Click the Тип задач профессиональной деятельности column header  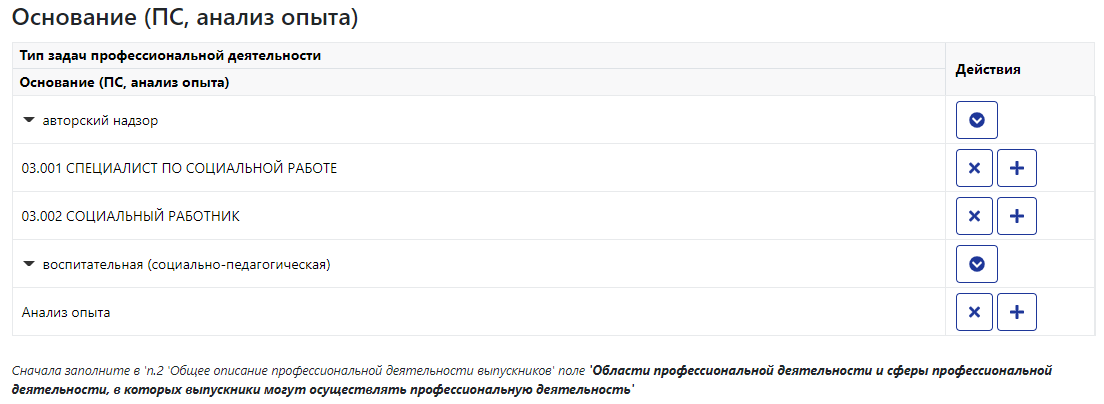point(170,56)
